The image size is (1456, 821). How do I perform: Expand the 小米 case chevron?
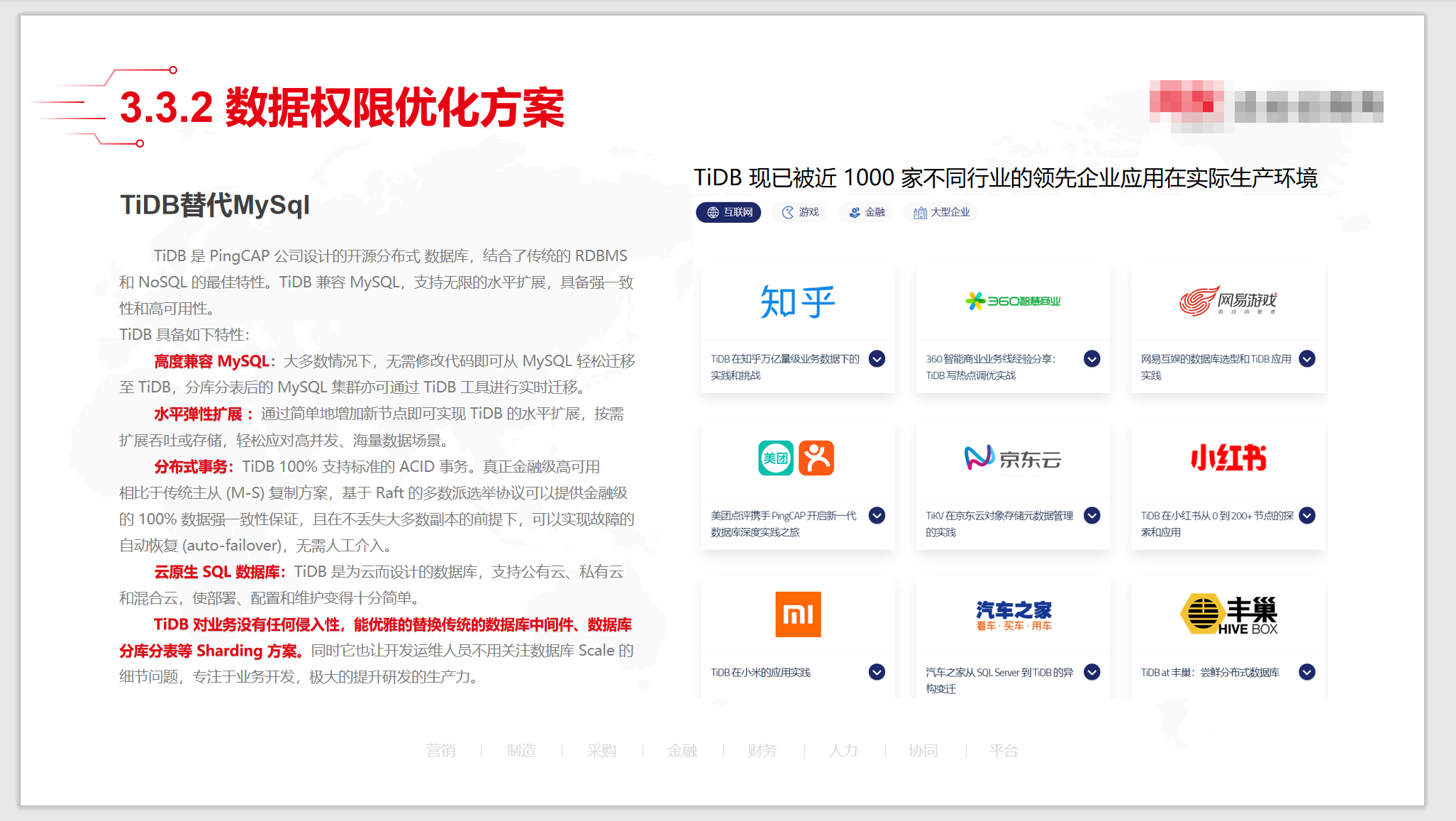(x=877, y=672)
